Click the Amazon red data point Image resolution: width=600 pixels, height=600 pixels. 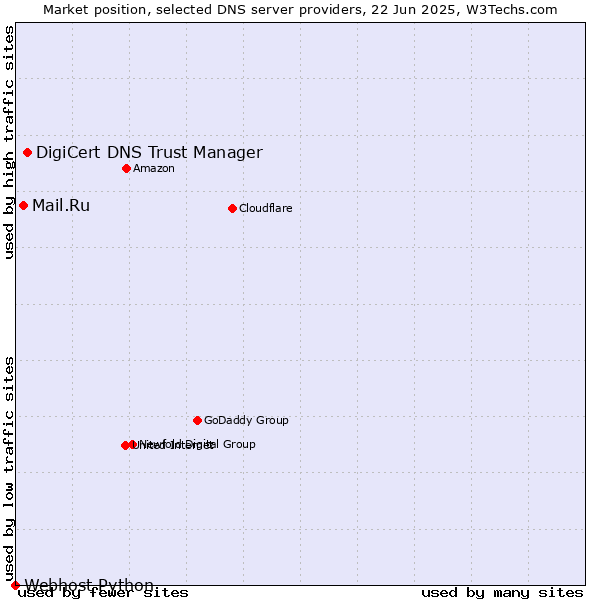point(127,168)
